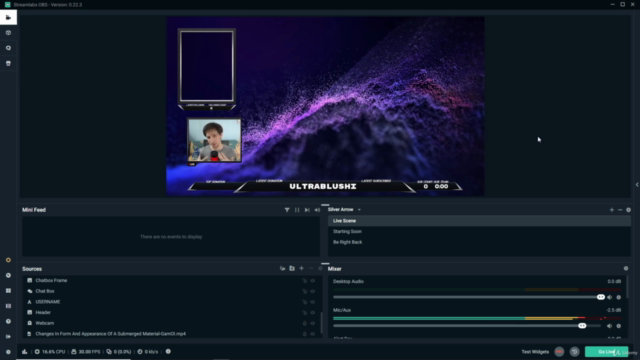Mute Mic/Aux speaker icon
Screen dimensions: 640x360
click(x=609, y=326)
